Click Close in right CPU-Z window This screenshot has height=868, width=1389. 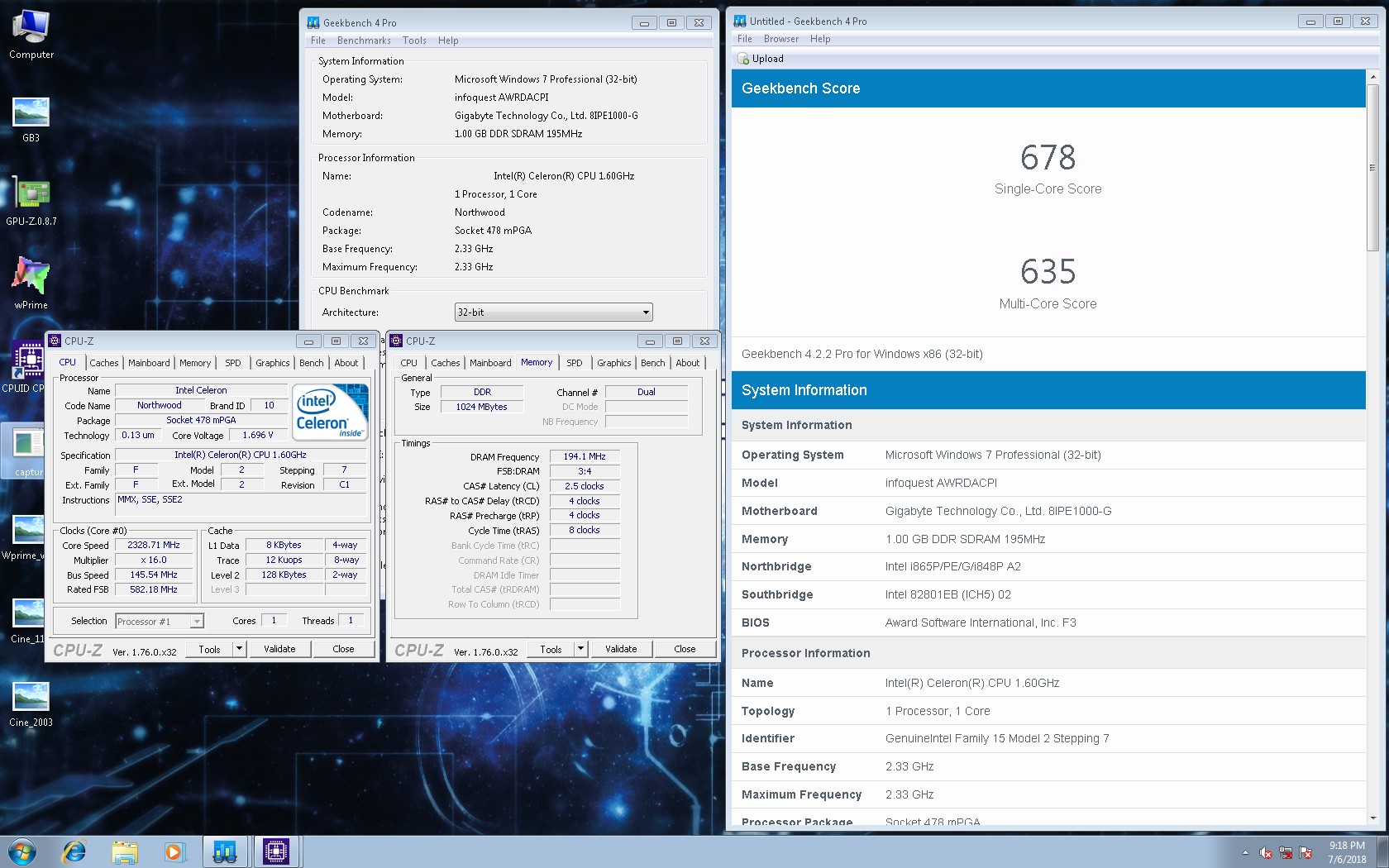[x=685, y=649]
